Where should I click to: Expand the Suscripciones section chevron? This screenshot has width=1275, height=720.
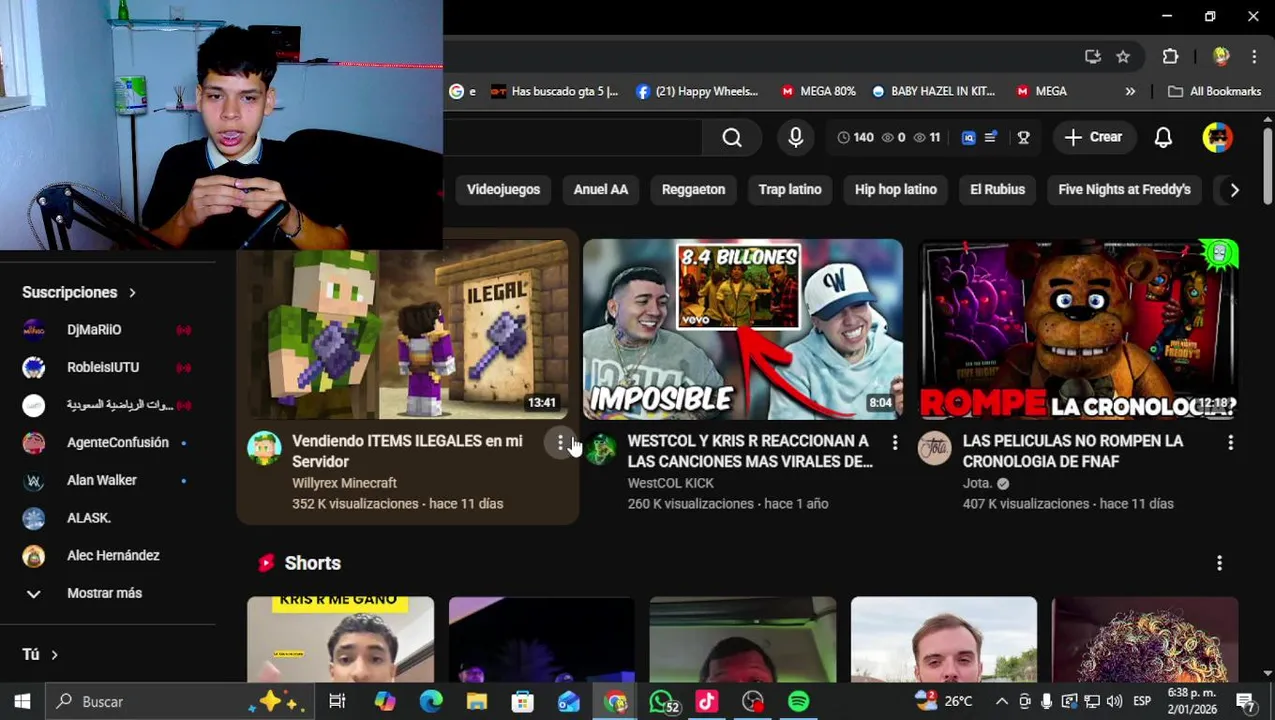[132, 293]
